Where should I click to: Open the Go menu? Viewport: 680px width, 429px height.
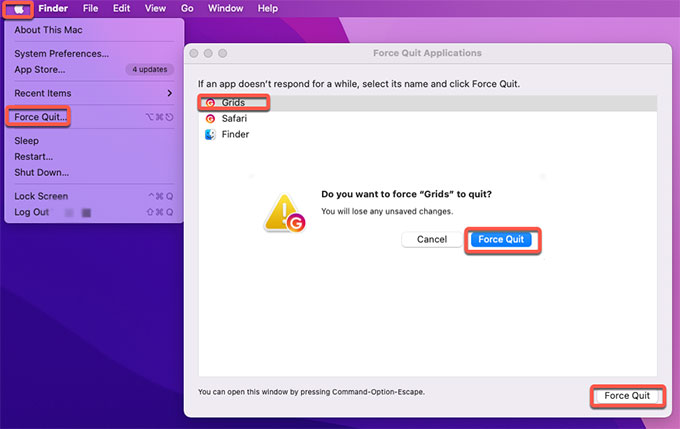pos(187,8)
